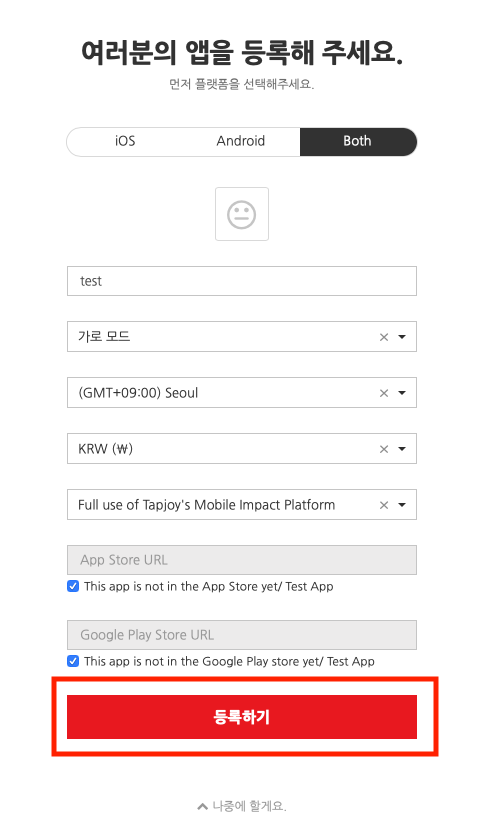
Task: Expand the Full use of Tapjoy's platform dropdown
Action: tap(402, 505)
